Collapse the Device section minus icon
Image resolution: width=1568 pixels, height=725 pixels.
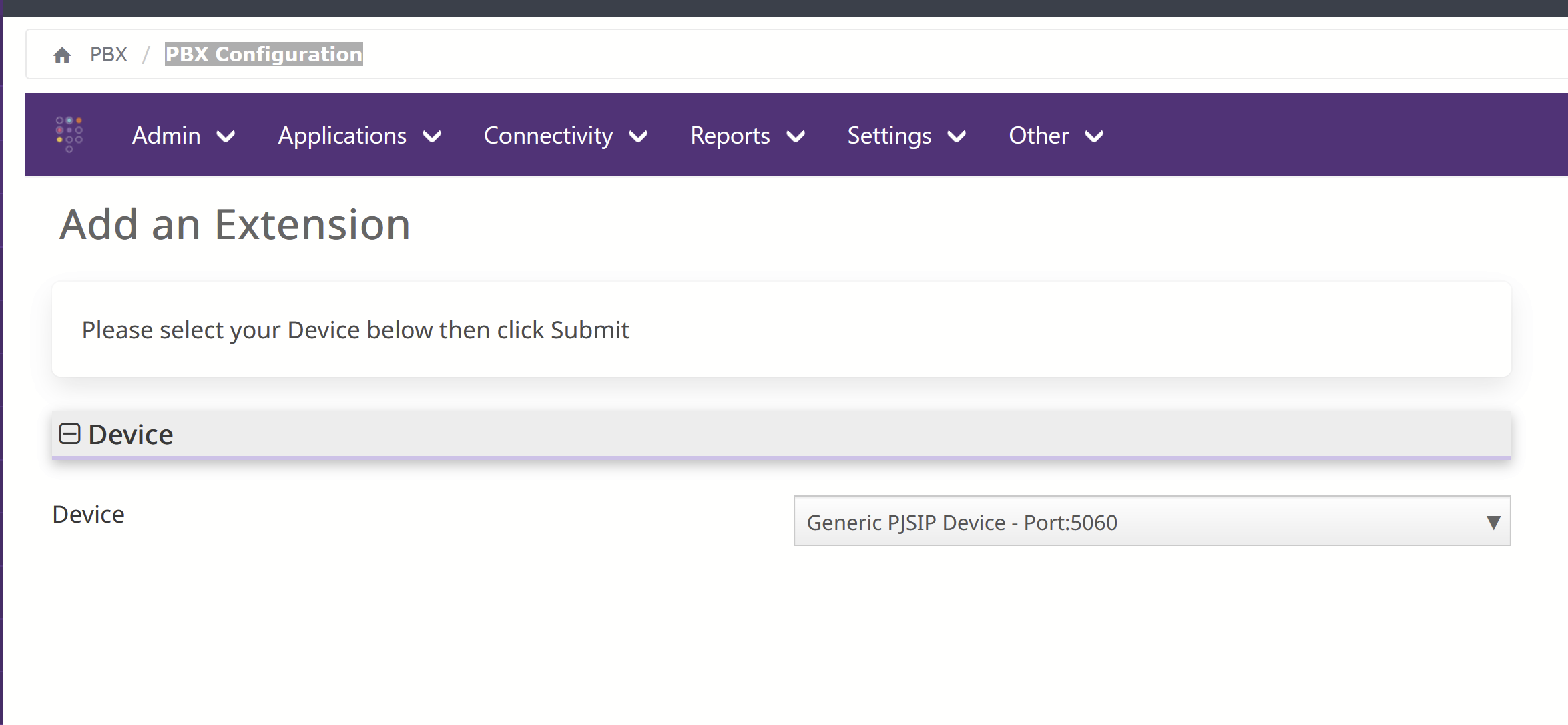pyautogui.click(x=70, y=434)
